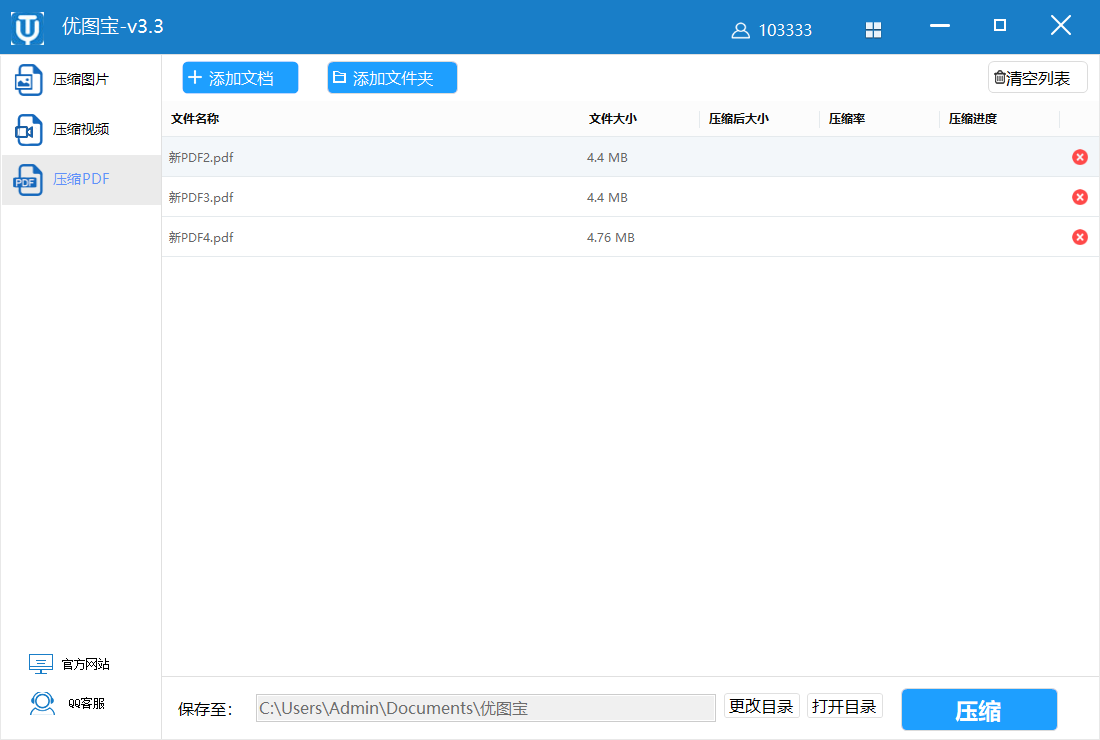Click the 压缩进度 column header
1100x740 pixels.
[972, 119]
